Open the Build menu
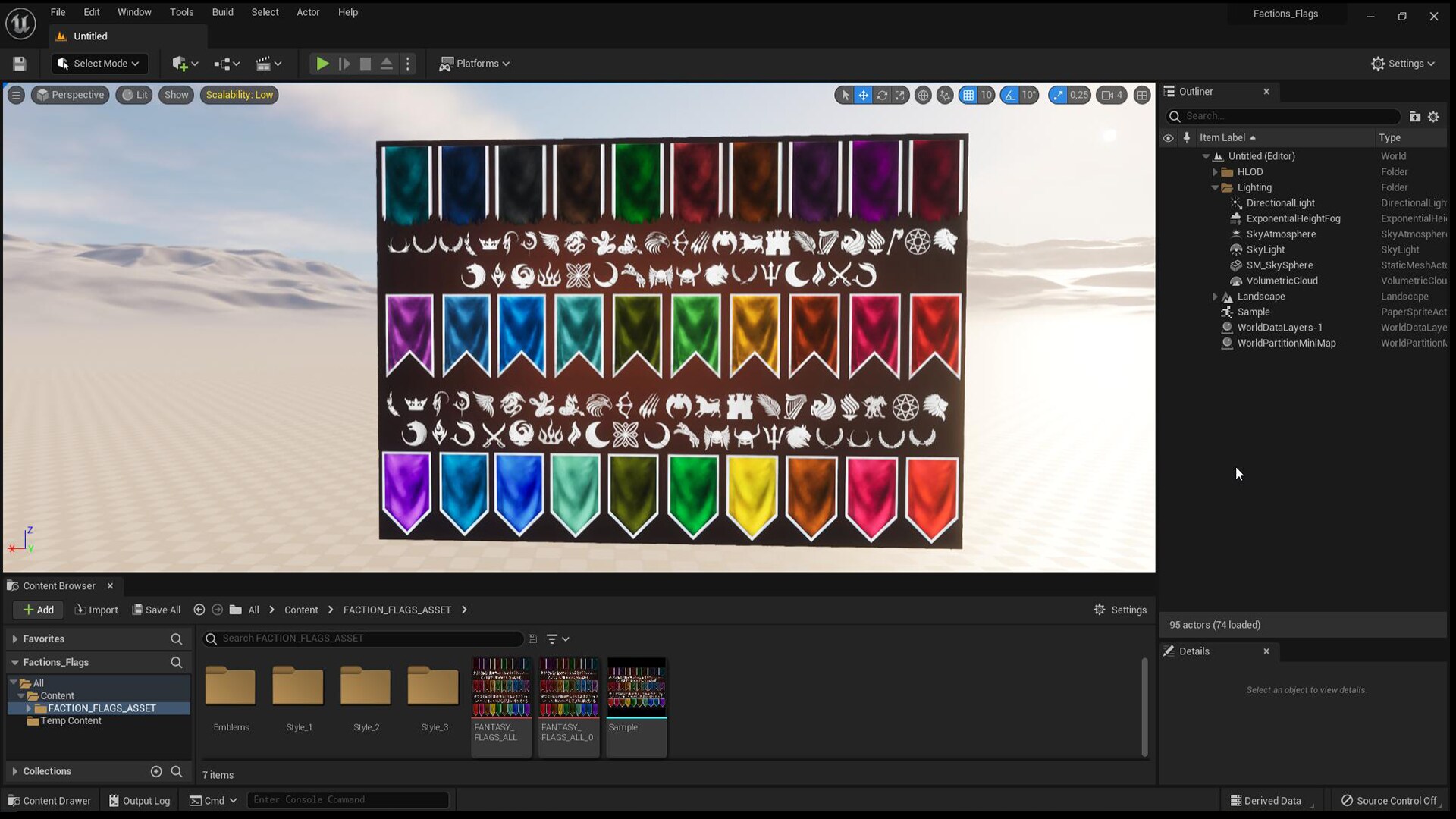Screen dimensions: 1456x819 (x=222, y=12)
